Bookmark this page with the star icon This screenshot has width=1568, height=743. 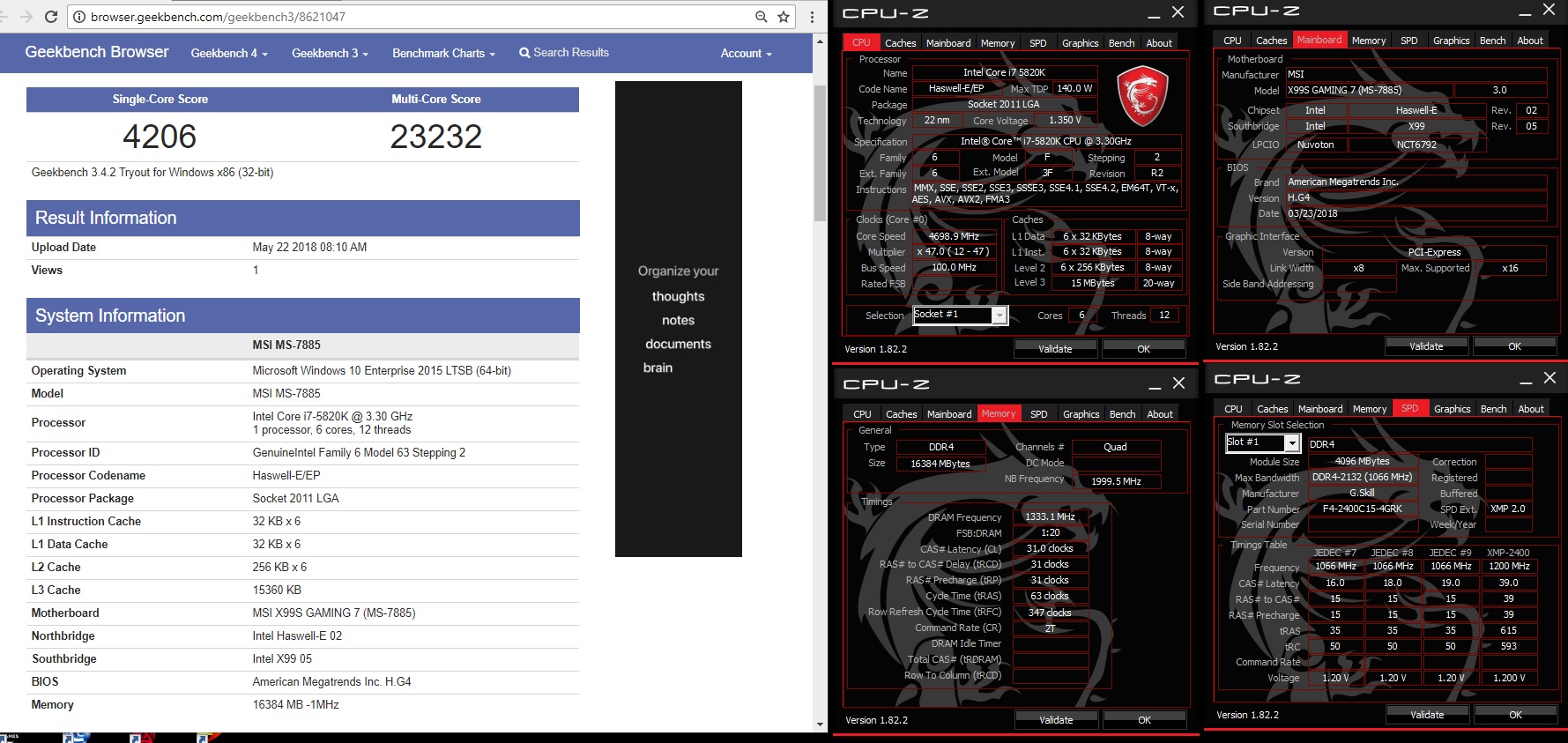784,17
